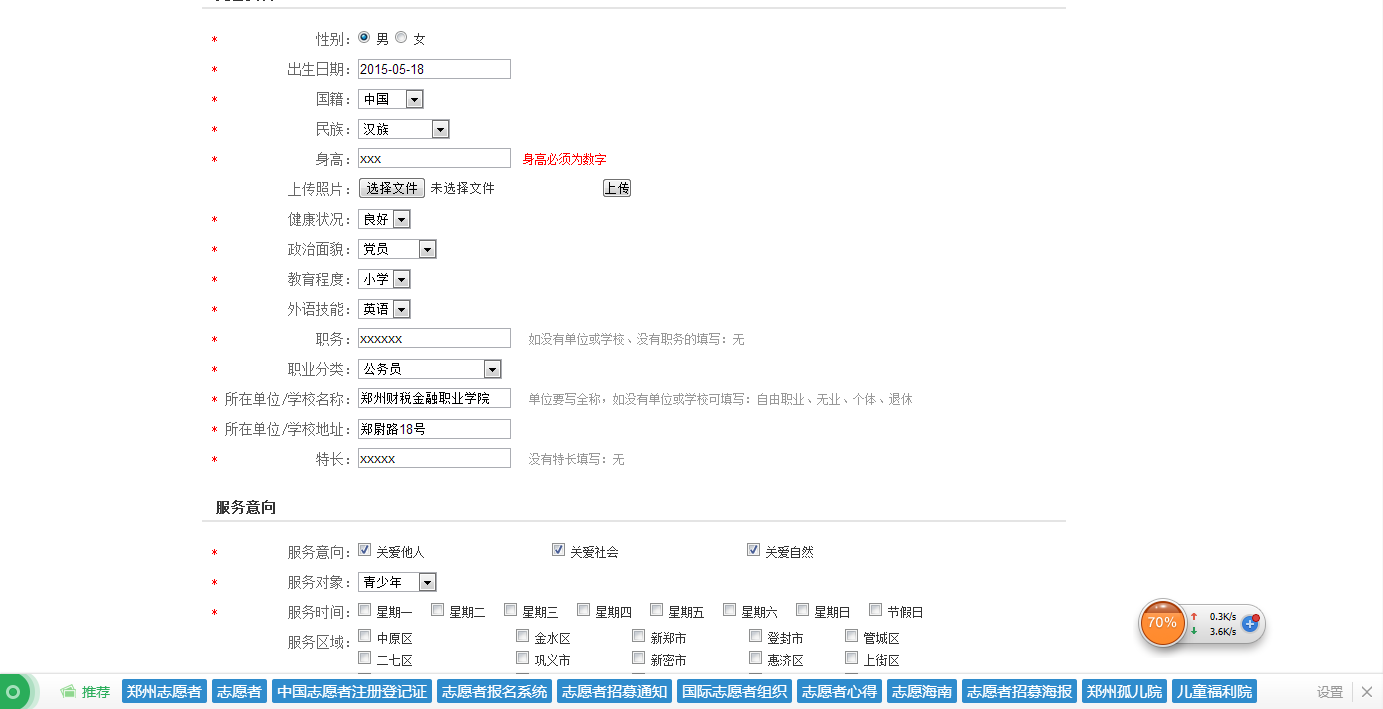Check the 星期六 service time checkbox
This screenshot has height=709, width=1383.
[730, 610]
